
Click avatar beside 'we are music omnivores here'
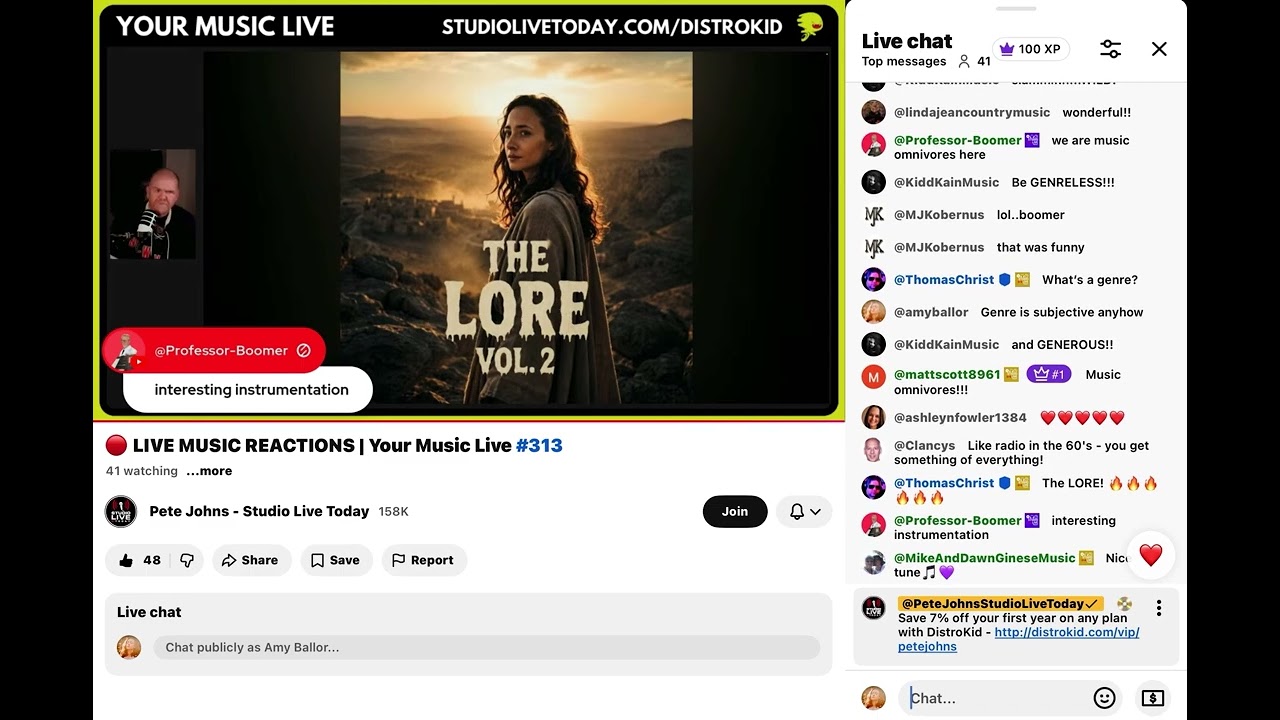tap(873, 144)
